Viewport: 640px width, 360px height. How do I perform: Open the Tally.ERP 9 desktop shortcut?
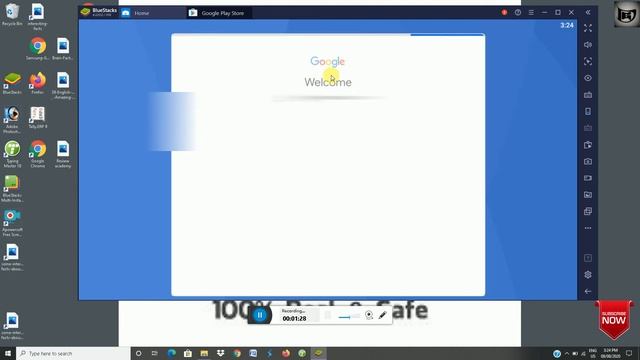click(38, 118)
